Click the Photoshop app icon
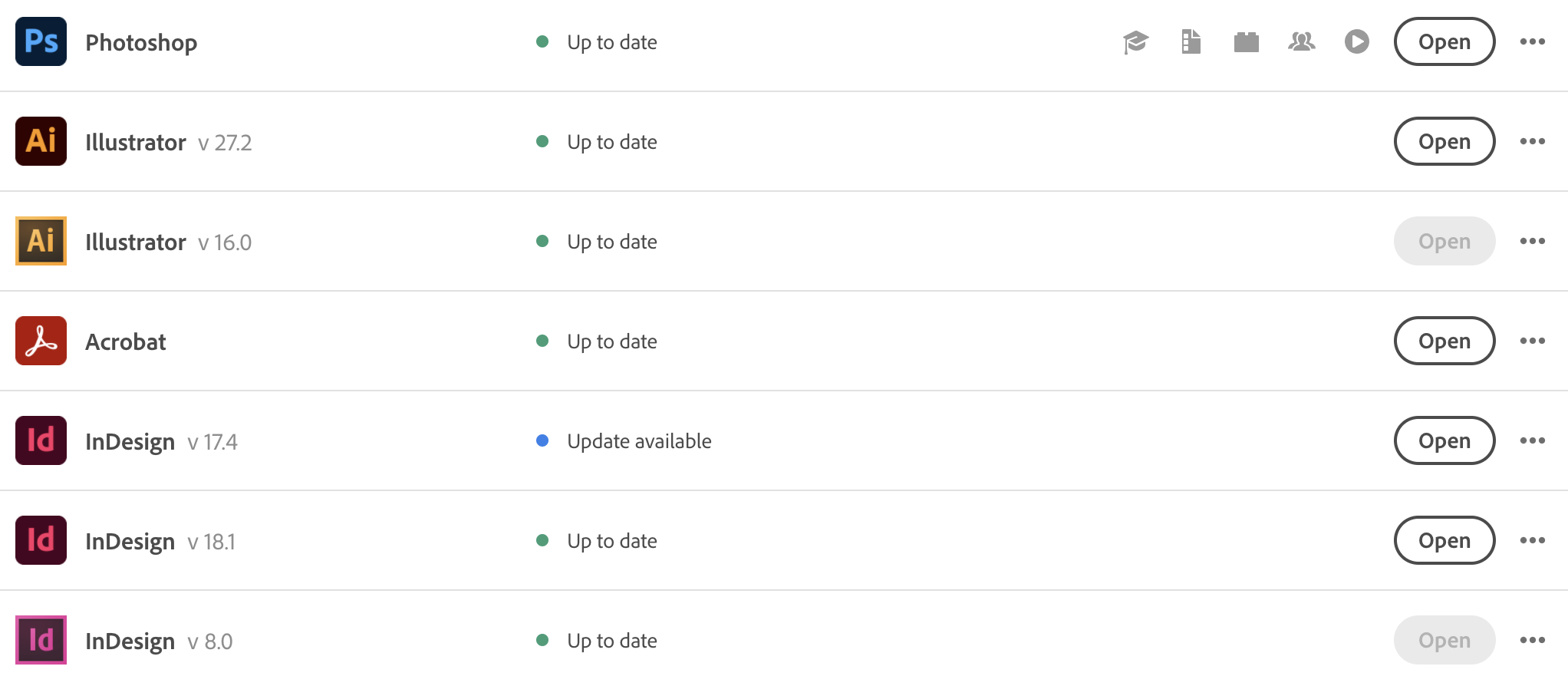 coord(41,42)
